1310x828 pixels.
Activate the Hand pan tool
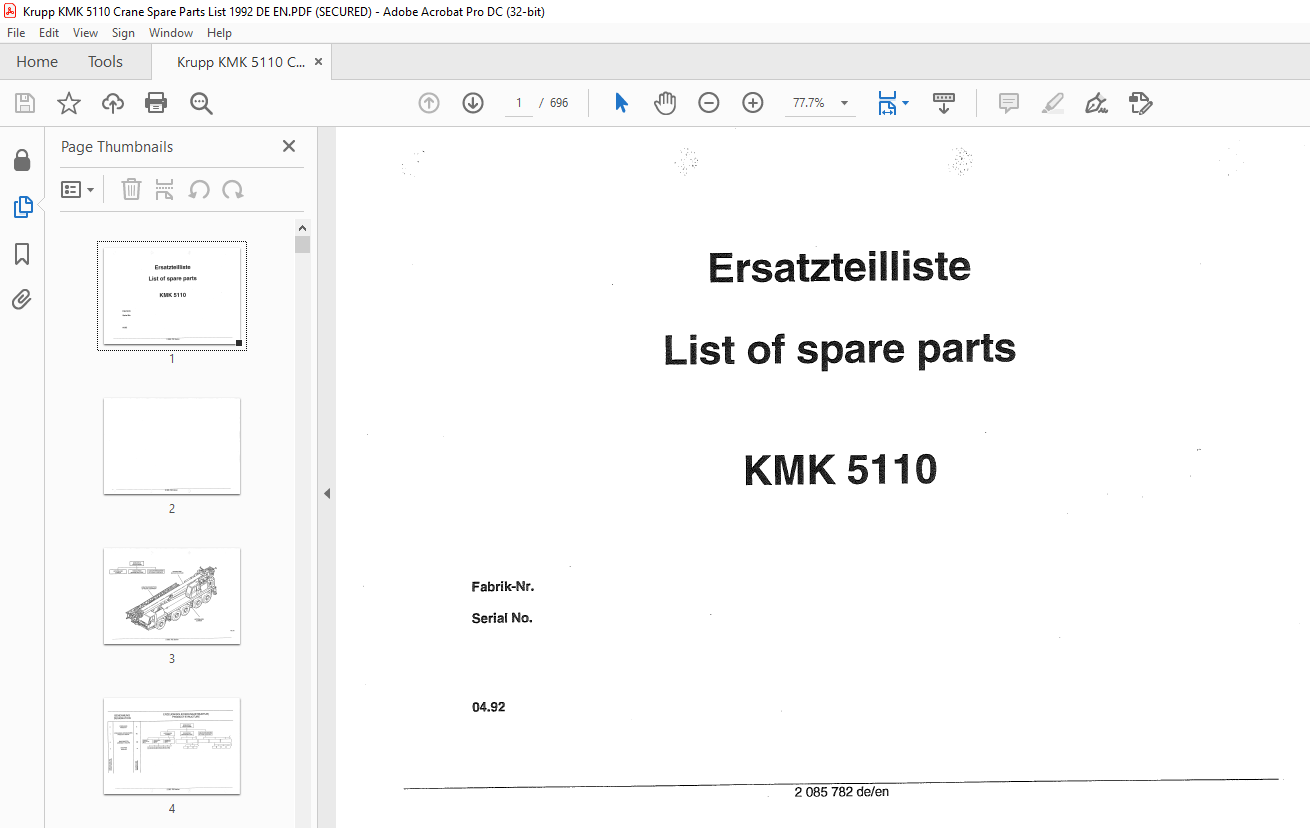pyautogui.click(x=665, y=103)
